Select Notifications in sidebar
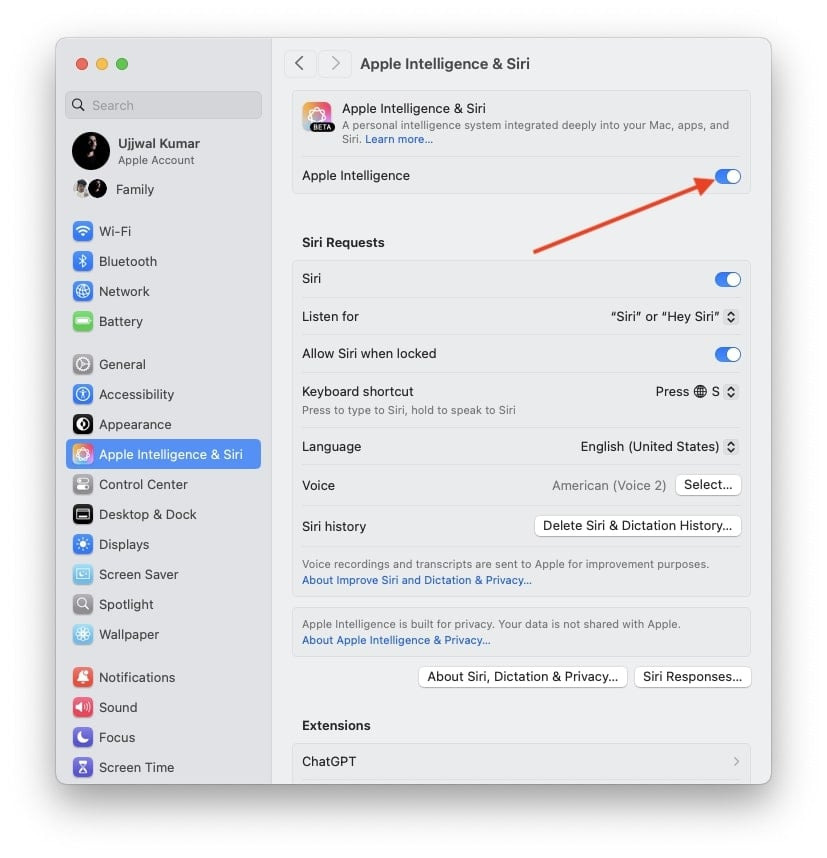This screenshot has width=827, height=858. coord(163,677)
